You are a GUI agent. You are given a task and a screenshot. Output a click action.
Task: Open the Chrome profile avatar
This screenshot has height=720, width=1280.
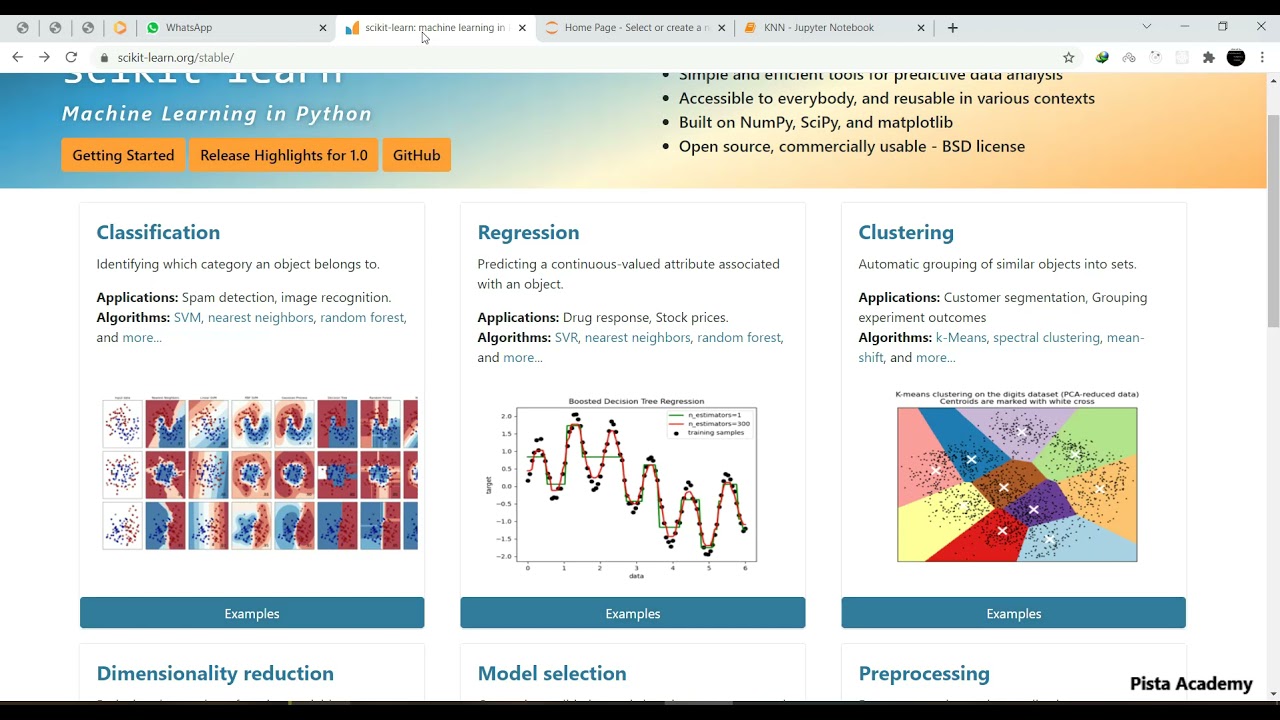coord(1236,58)
